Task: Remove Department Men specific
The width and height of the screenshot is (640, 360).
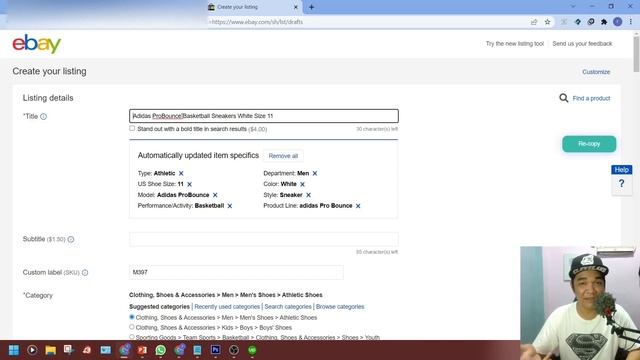Action: 315,173
